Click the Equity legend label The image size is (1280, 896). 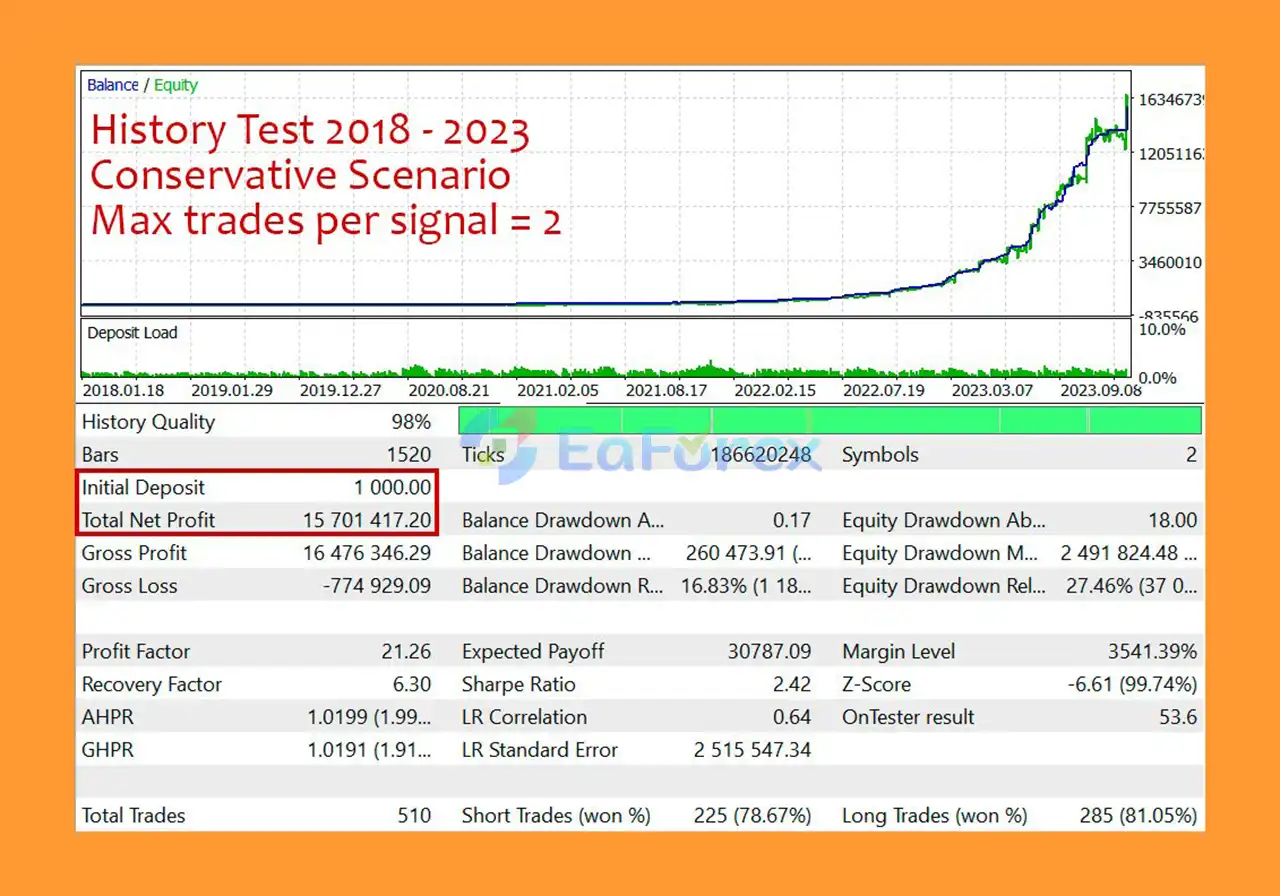(176, 85)
